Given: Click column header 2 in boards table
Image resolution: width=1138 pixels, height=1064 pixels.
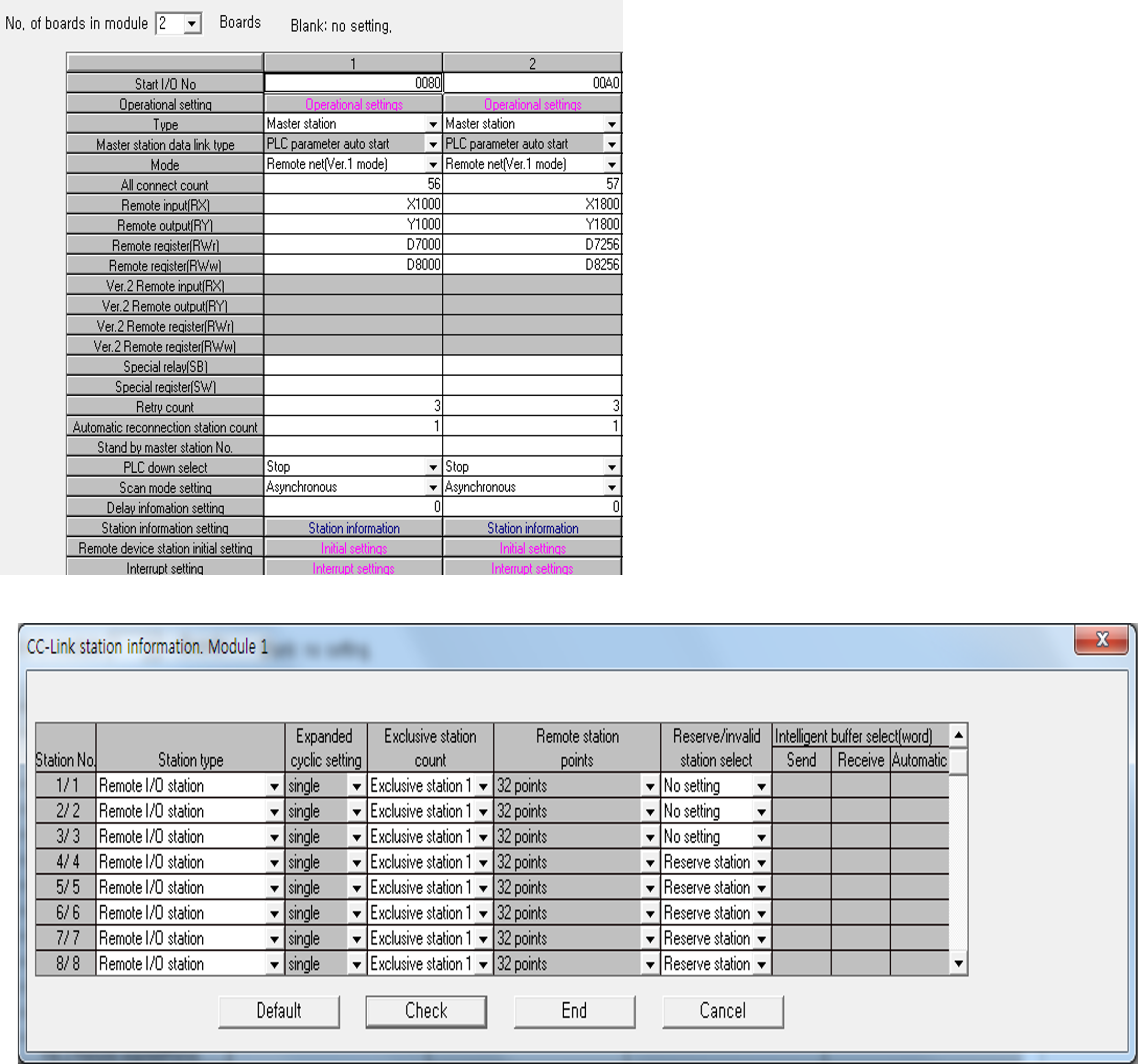Looking at the screenshot, I should point(532,63).
